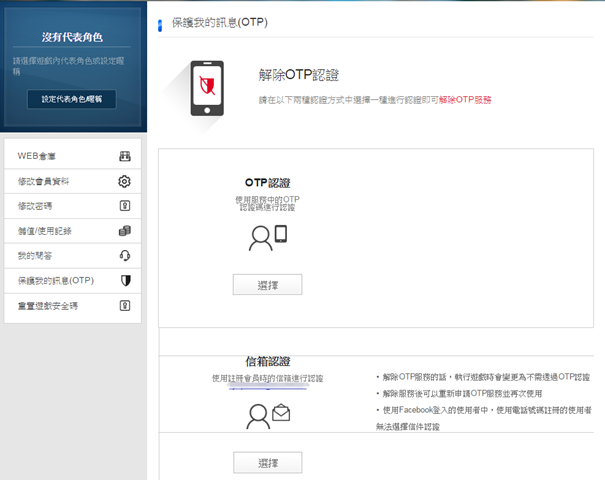Click the headset icon beside 我的問答
Image resolution: width=605 pixels, height=480 pixels.
pos(125,256)
